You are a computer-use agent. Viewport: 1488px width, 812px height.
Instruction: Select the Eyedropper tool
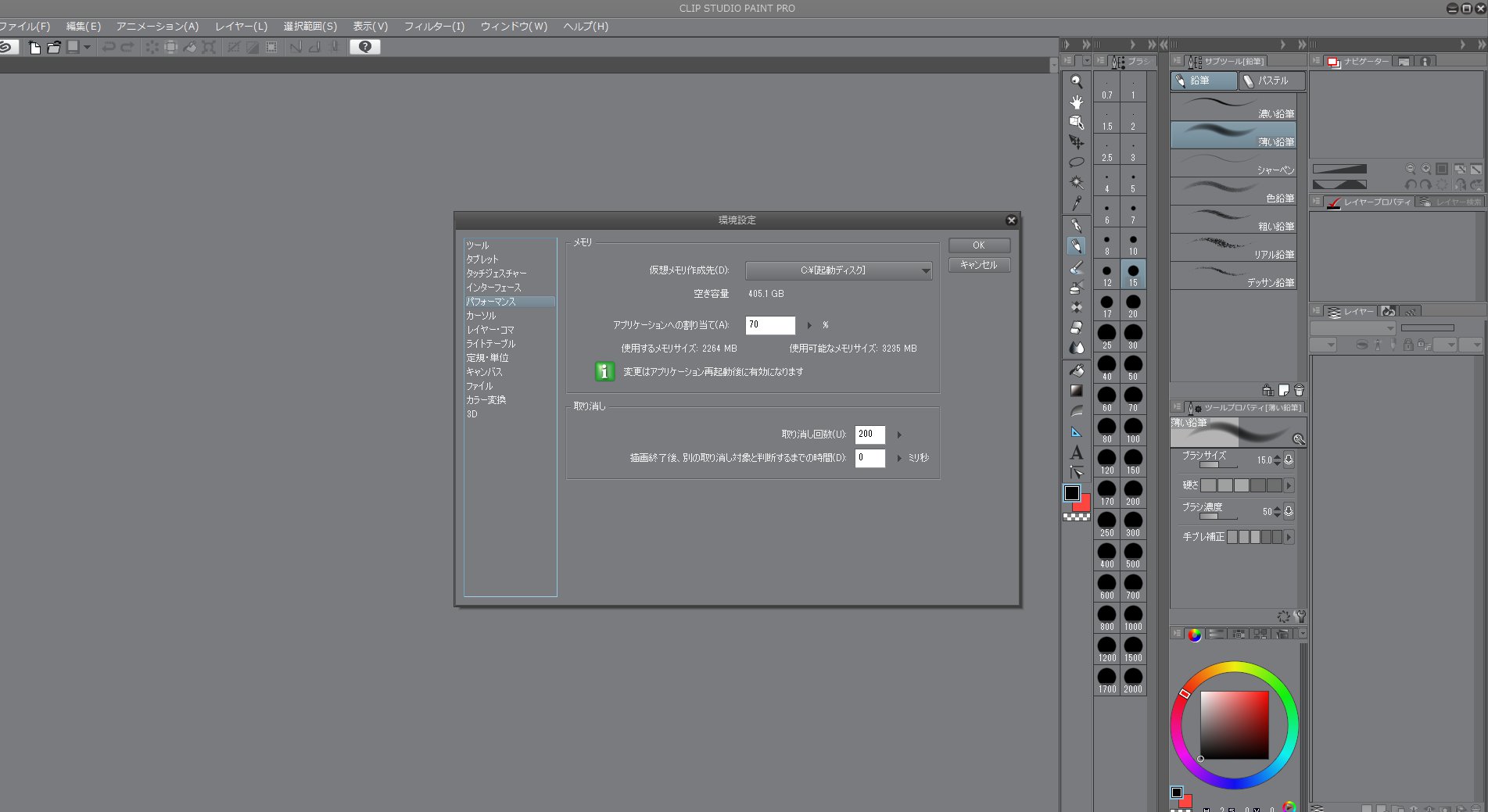(x=1077, y=203)
